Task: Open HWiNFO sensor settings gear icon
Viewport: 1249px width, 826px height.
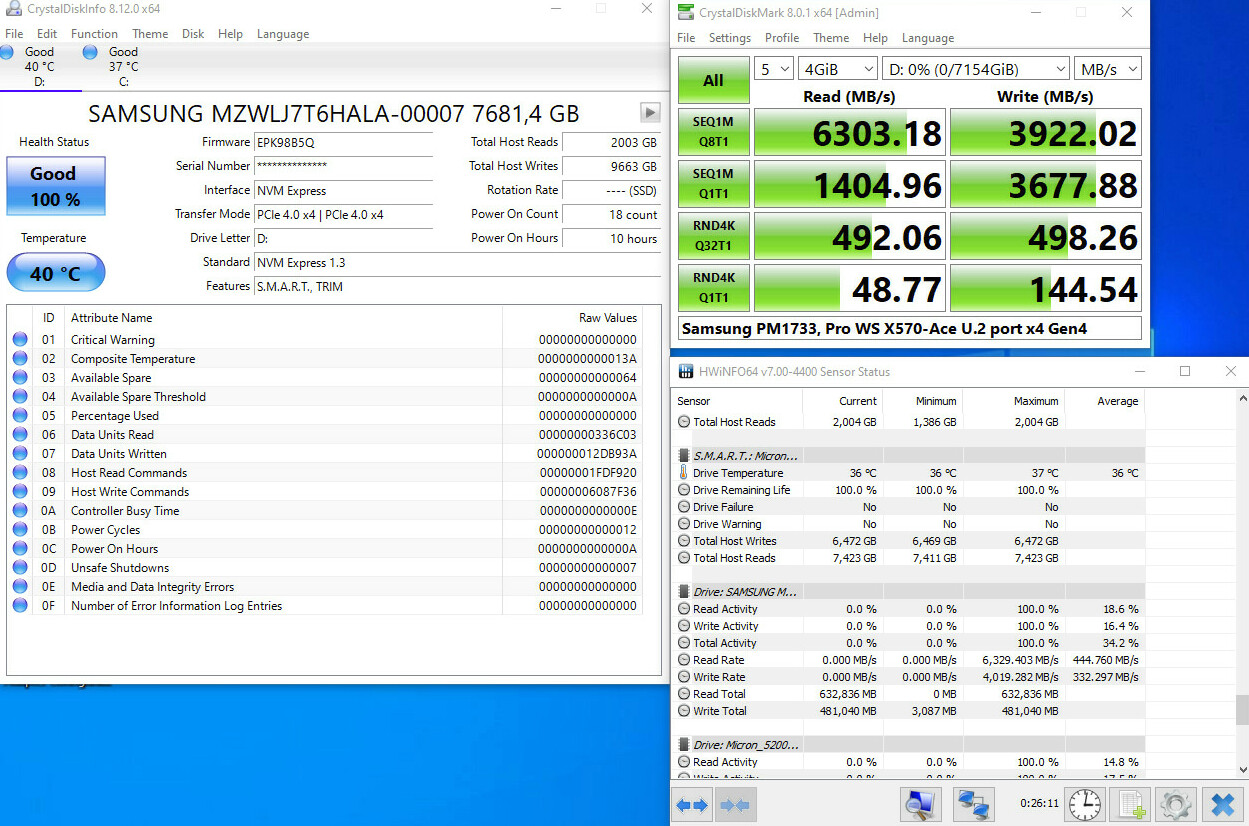Action: pos(1176,804)
